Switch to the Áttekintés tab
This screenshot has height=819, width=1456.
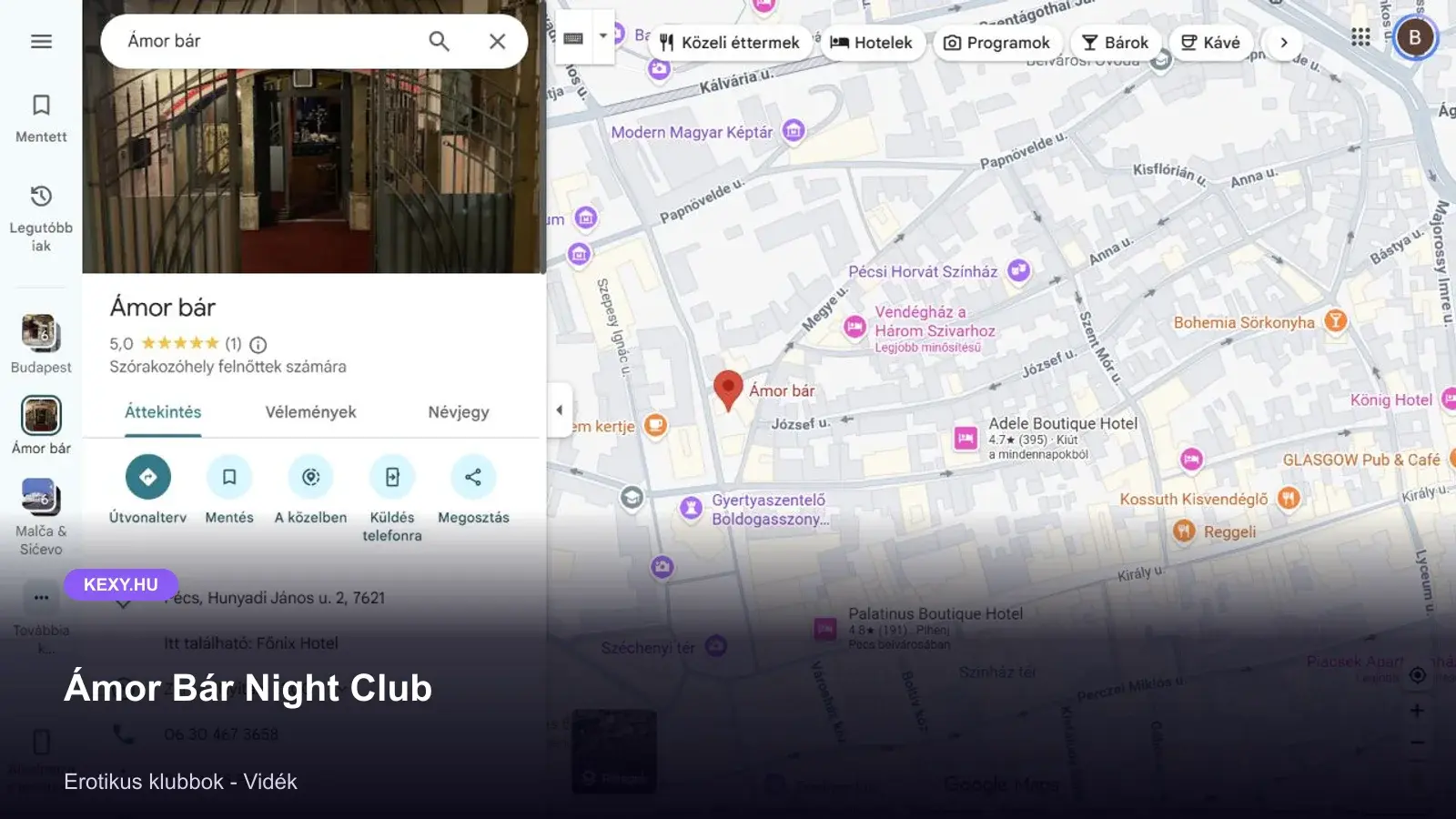163,412
